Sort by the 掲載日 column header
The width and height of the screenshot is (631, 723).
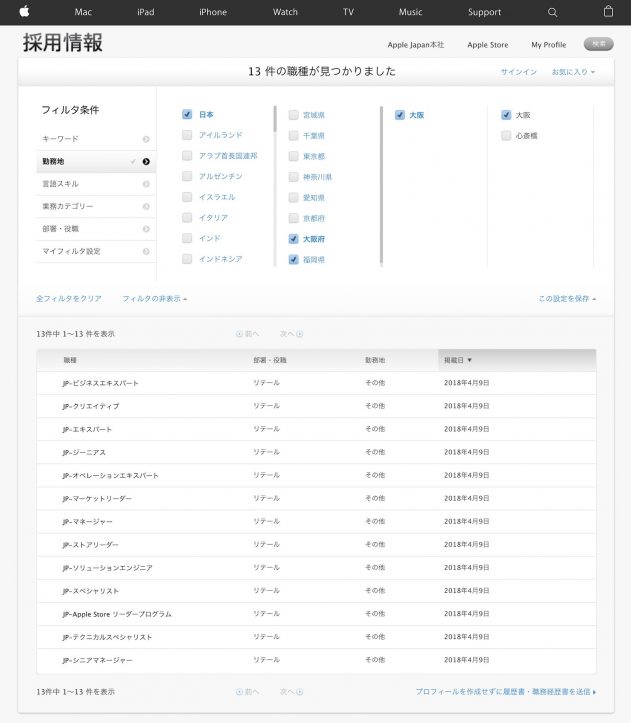458,360
